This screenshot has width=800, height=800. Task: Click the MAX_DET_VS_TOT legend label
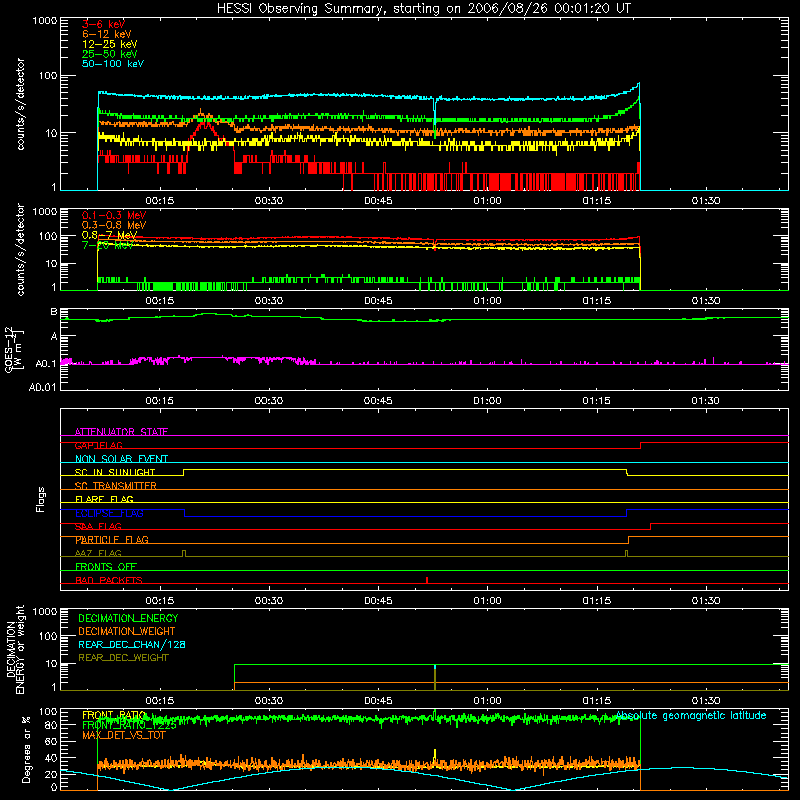pos(124,736)
